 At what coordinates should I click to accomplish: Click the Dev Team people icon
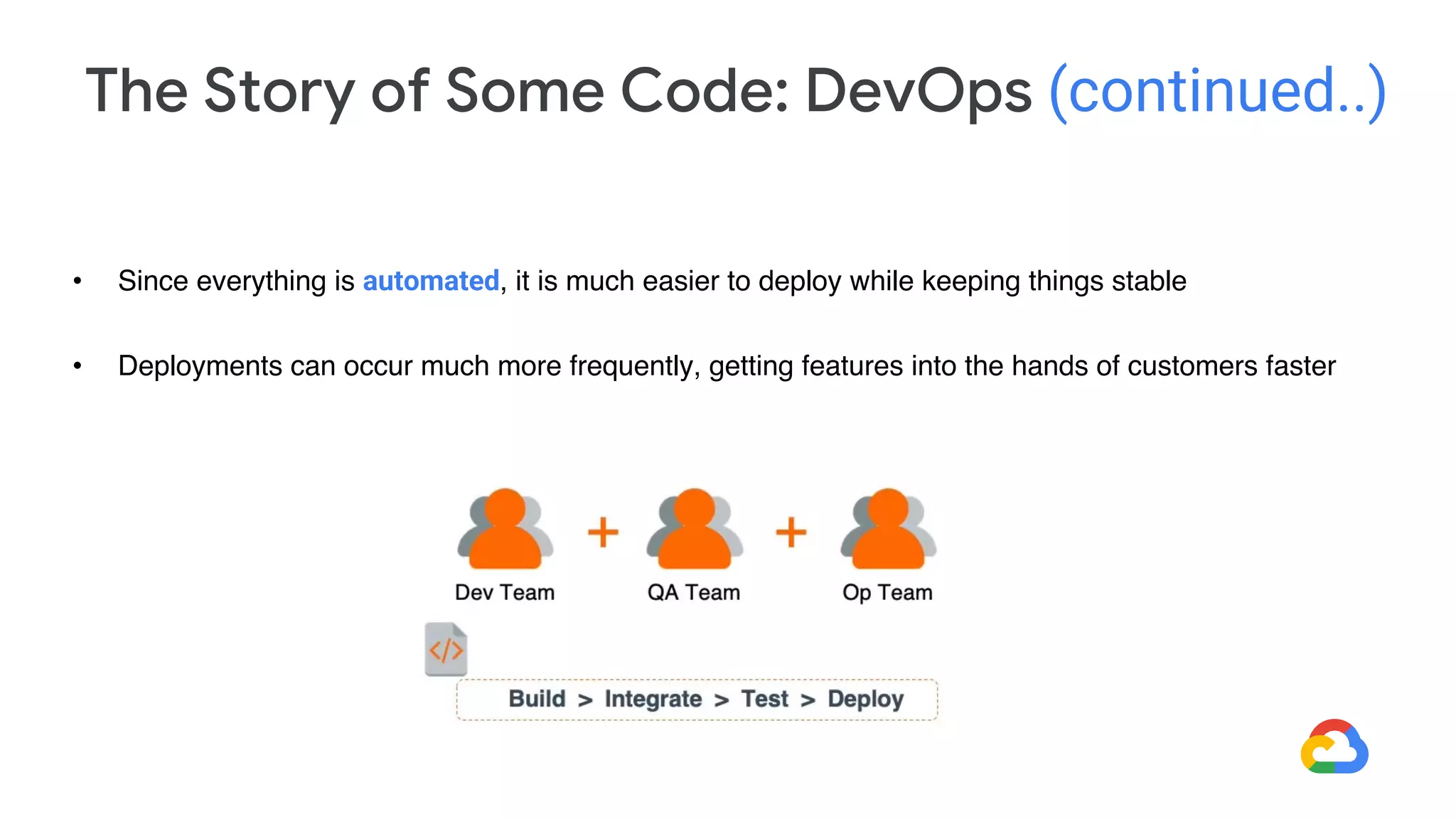[x=505, y=528]
